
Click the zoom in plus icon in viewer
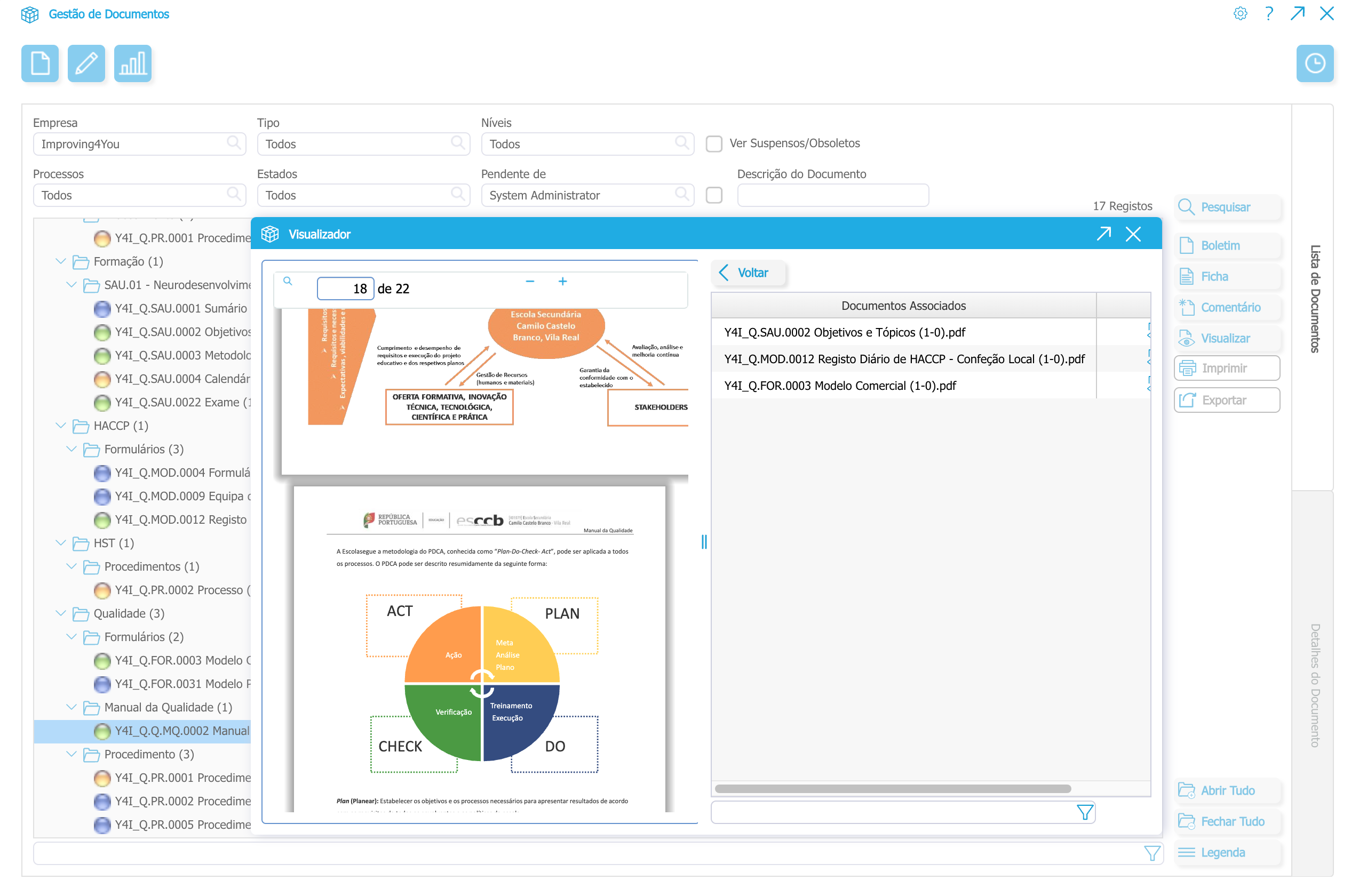(x=562, y=281)
